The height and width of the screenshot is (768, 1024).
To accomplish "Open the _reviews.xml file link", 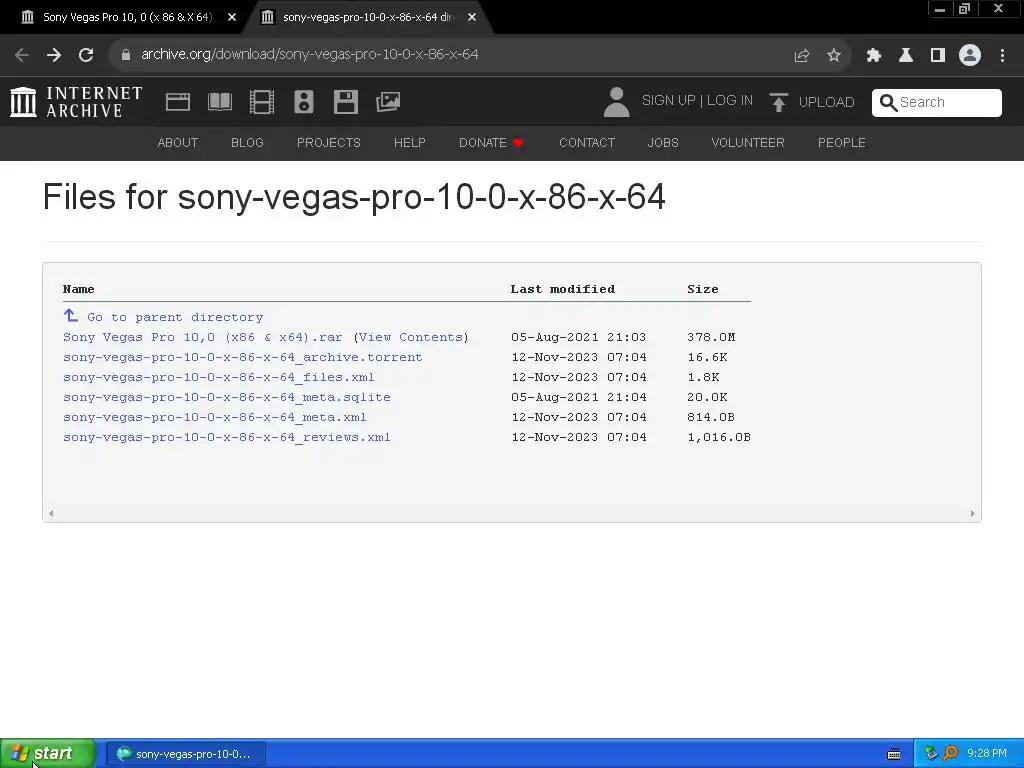I will pos(227,438).
